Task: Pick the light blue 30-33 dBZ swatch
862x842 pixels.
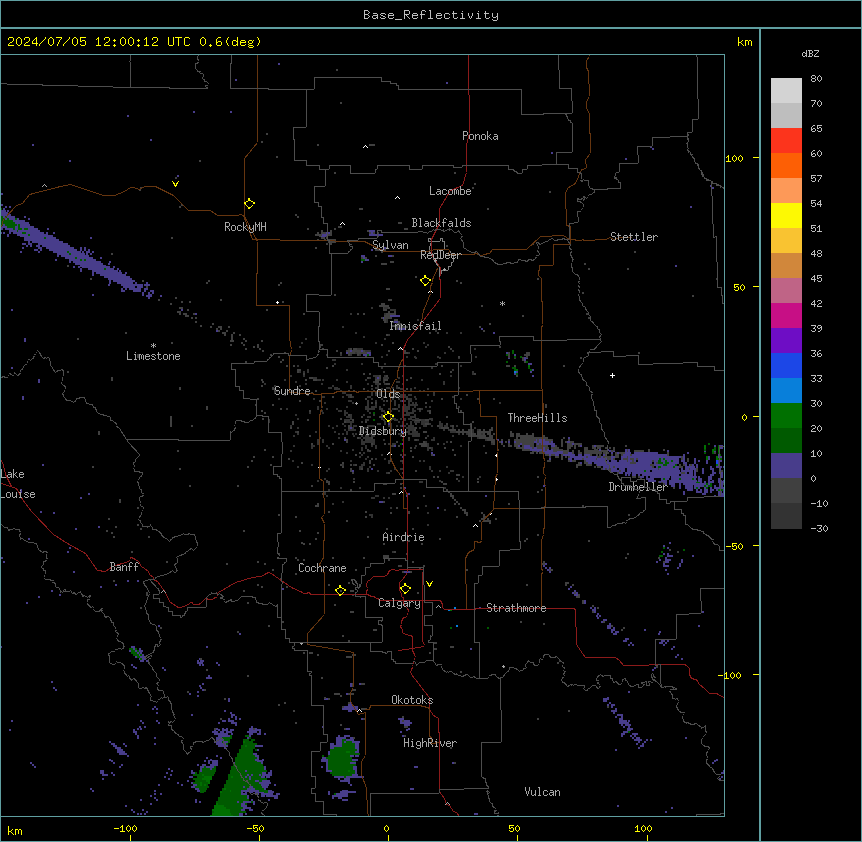Action: (x=786, y=391)
